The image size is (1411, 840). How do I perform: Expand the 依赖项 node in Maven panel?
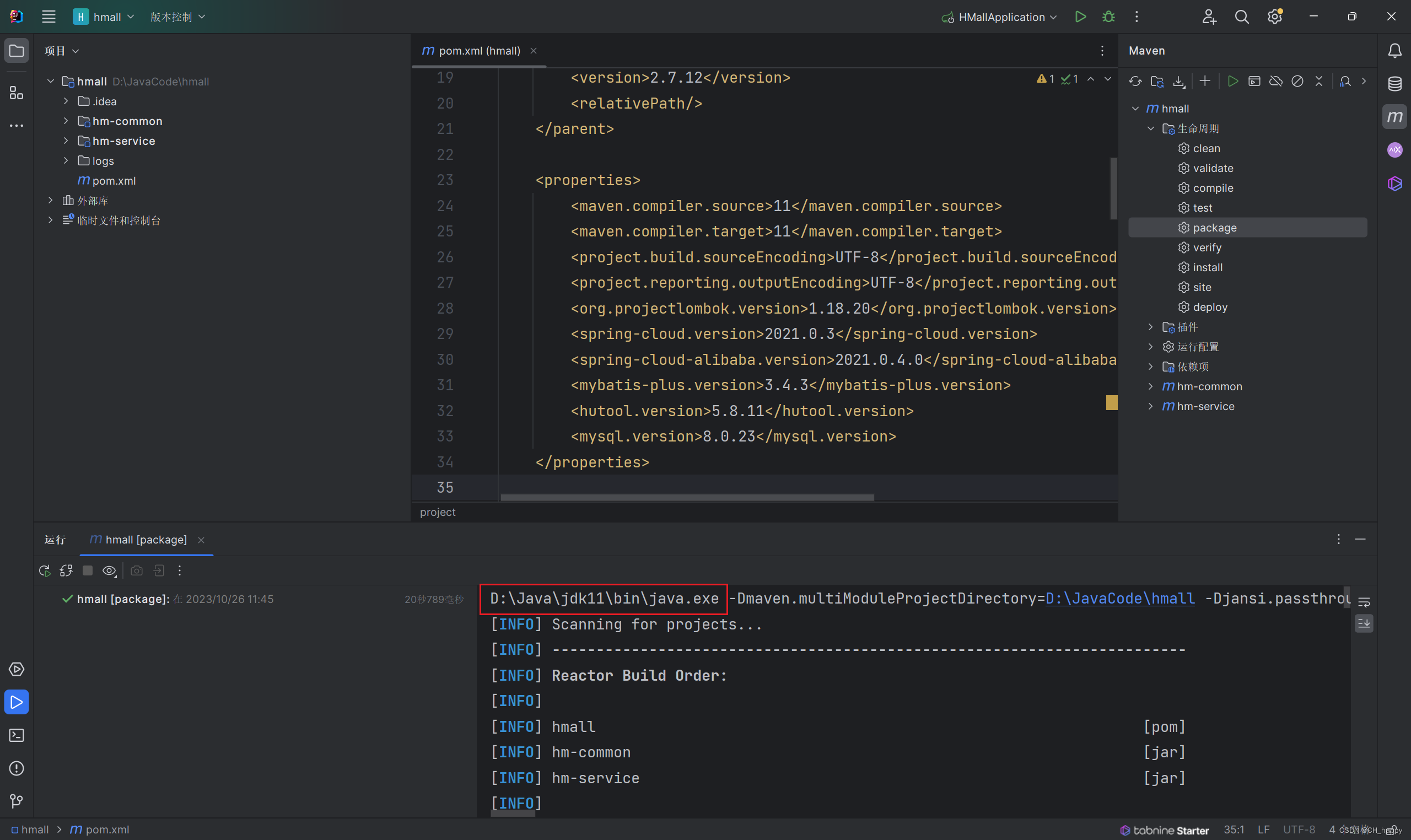[x=1150, y=367]
